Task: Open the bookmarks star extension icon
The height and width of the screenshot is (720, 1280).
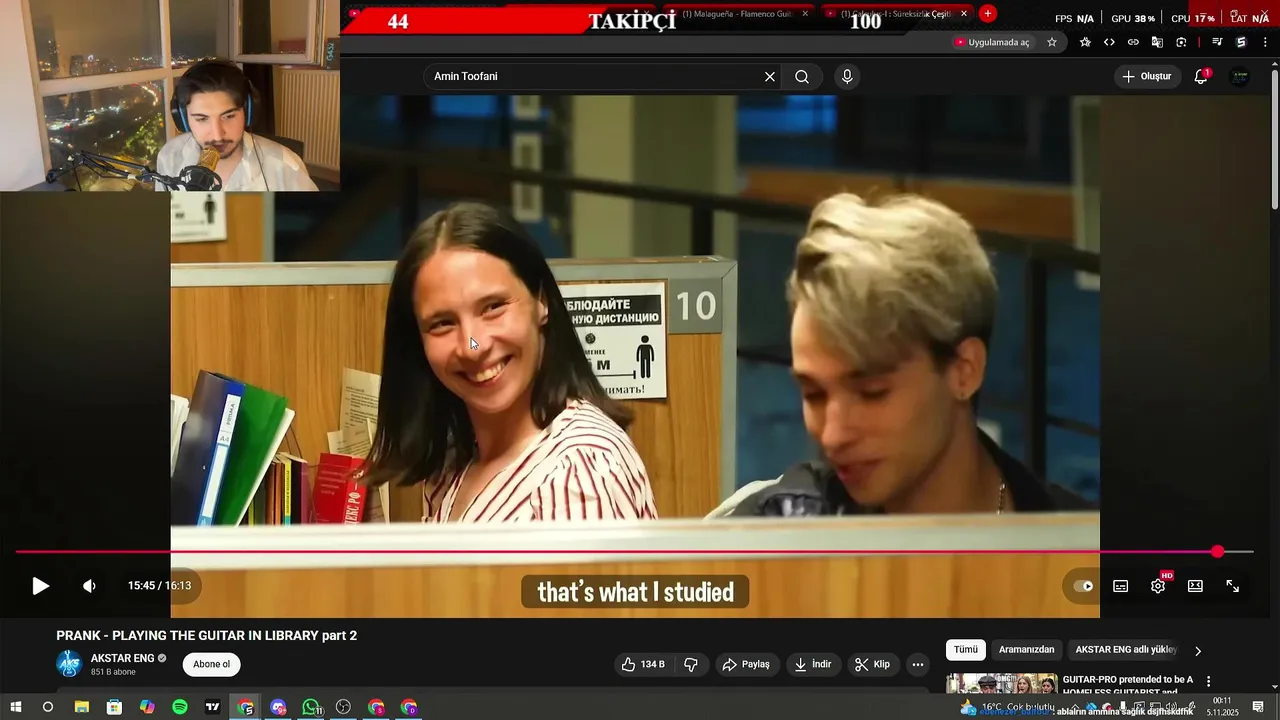Action: click(1085, 42)
